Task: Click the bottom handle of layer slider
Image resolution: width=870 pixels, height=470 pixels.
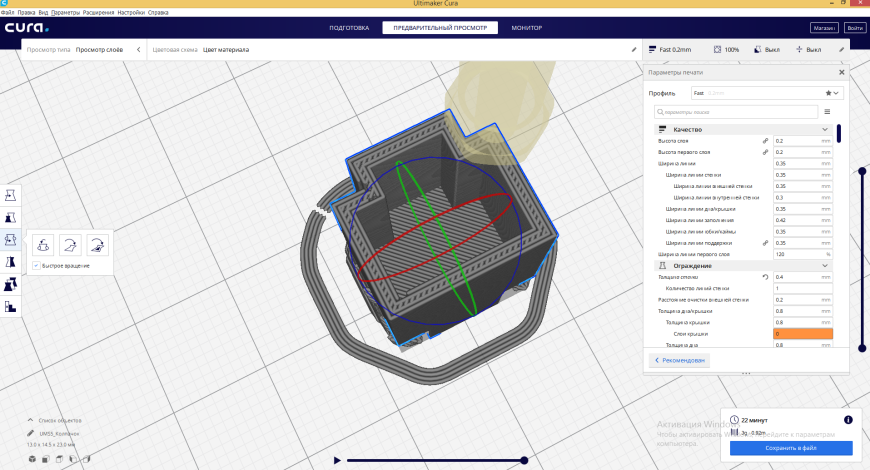Action: (862, 348)
